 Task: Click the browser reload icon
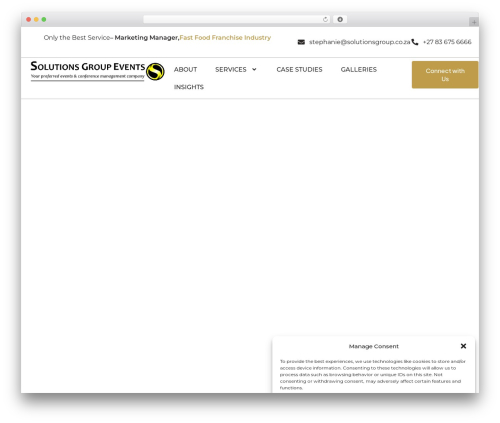[325, 19]
